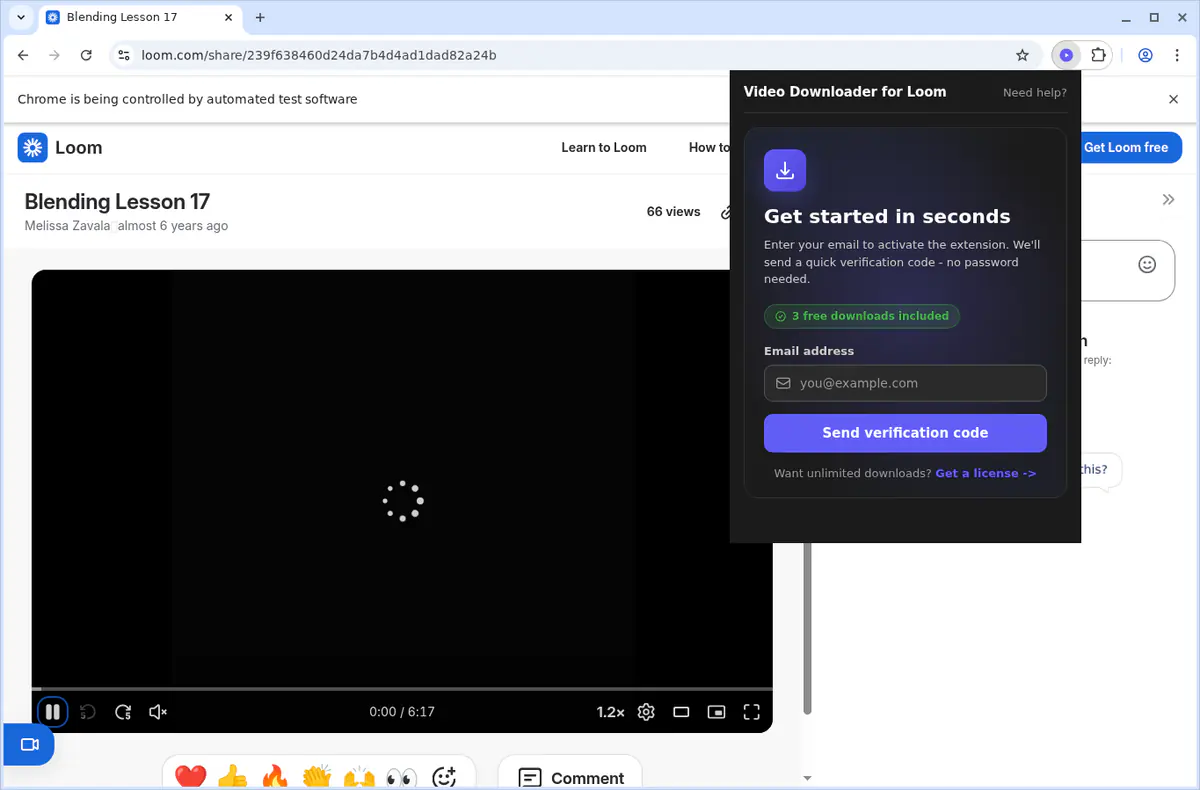1200x790 pixels.
Task: Open Learn to Loom menu
Action: point(604,148)
